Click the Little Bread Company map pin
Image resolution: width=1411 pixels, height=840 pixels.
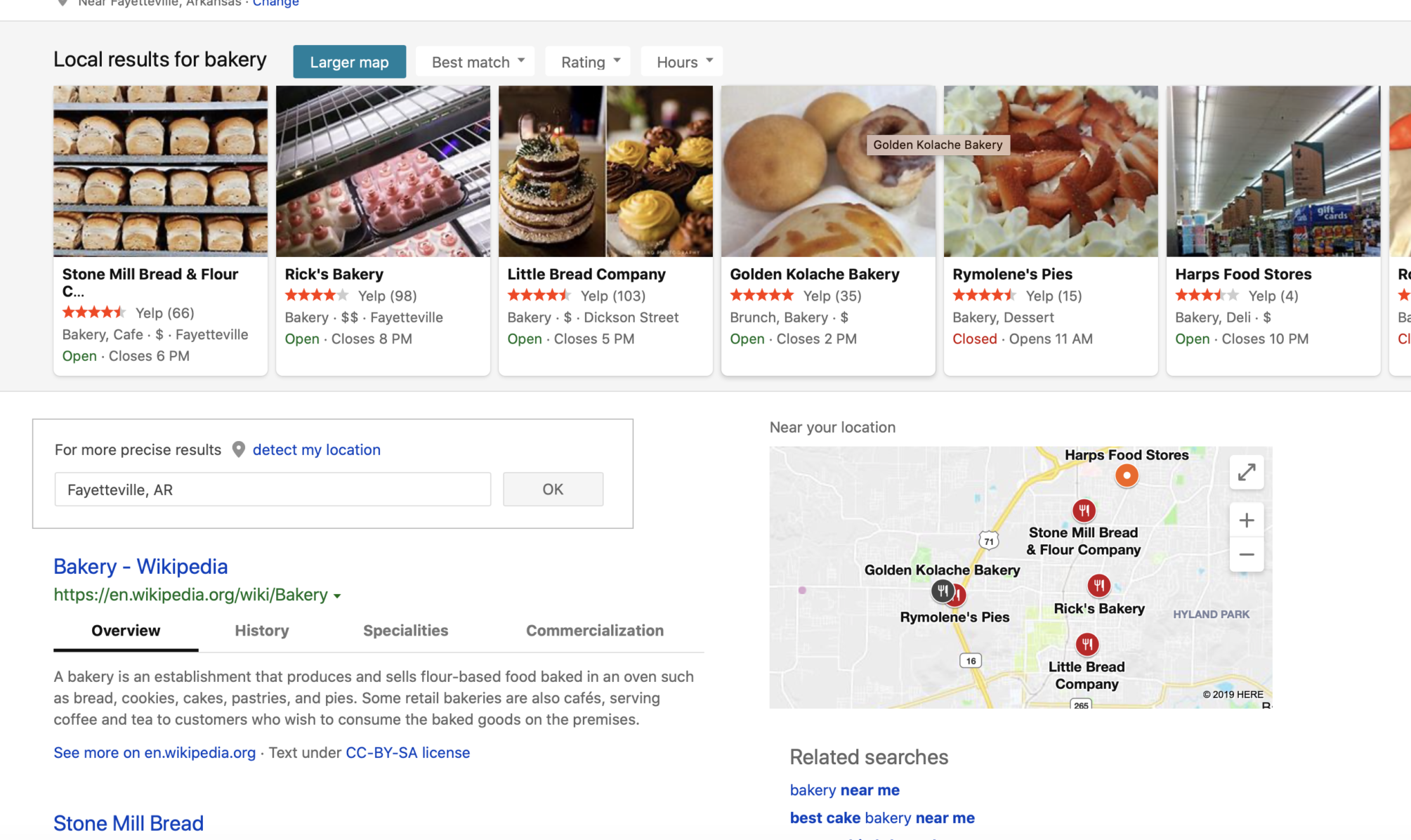click(x=1087, y=644)
